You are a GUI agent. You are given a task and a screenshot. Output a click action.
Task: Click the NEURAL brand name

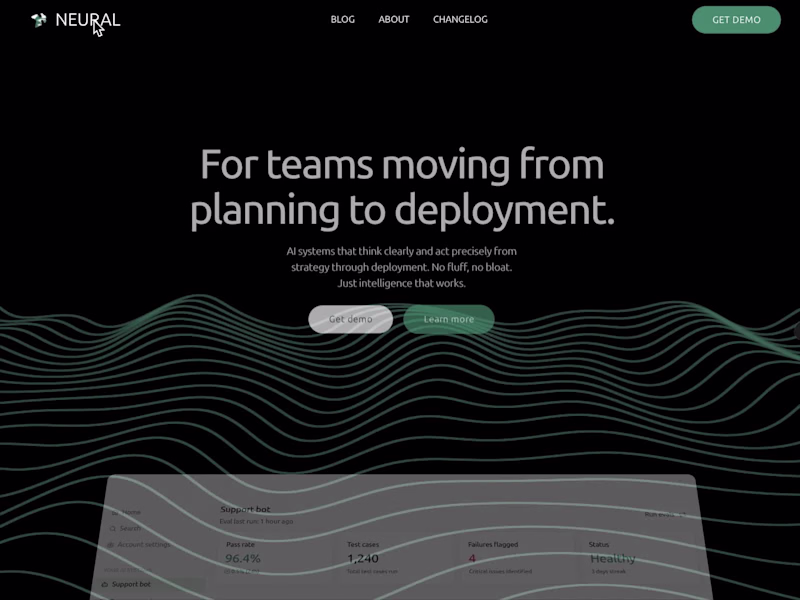coord(88,20)
